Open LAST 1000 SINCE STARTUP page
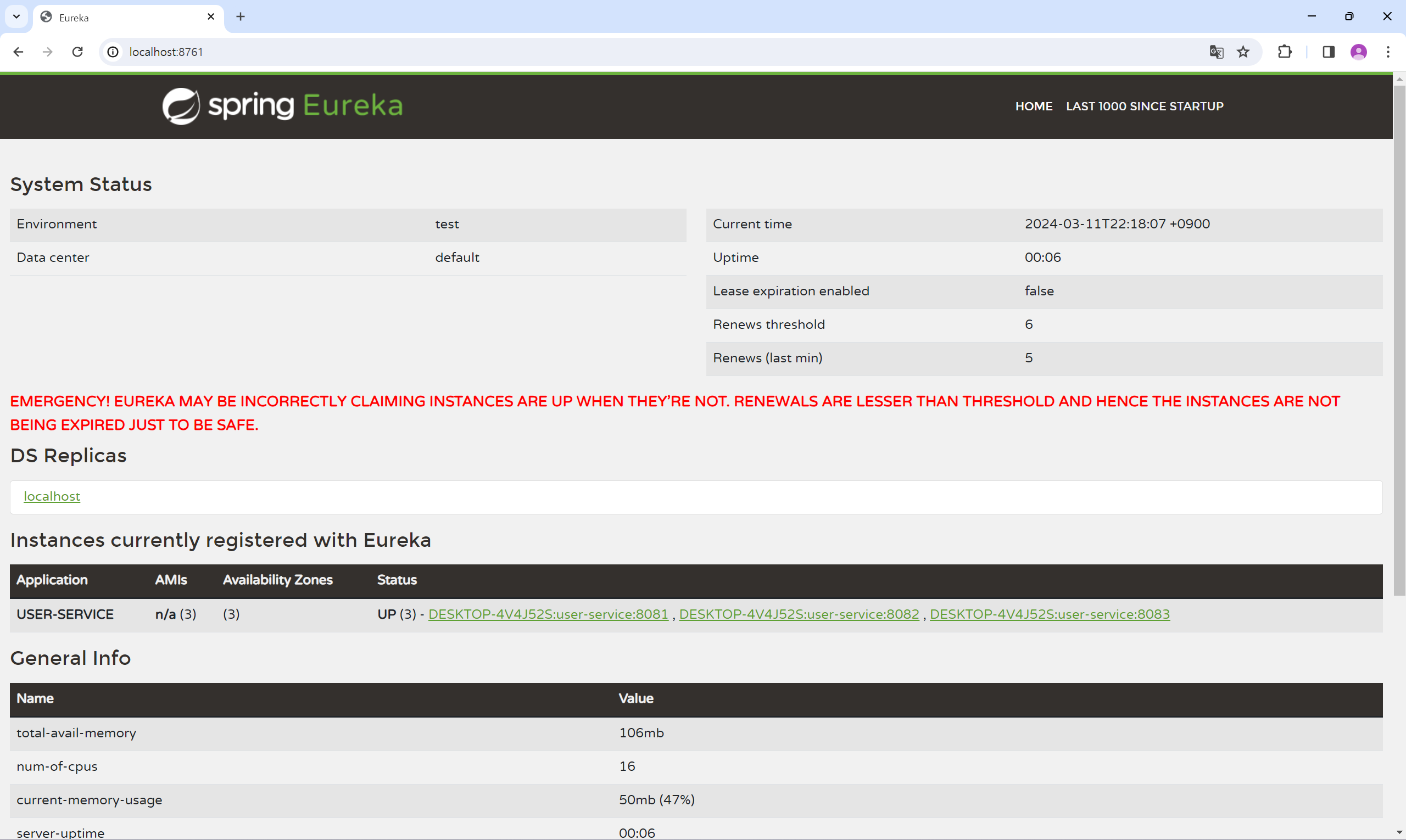Image resolution: width=1406 pixels, height=840 pixels. 1145,107
